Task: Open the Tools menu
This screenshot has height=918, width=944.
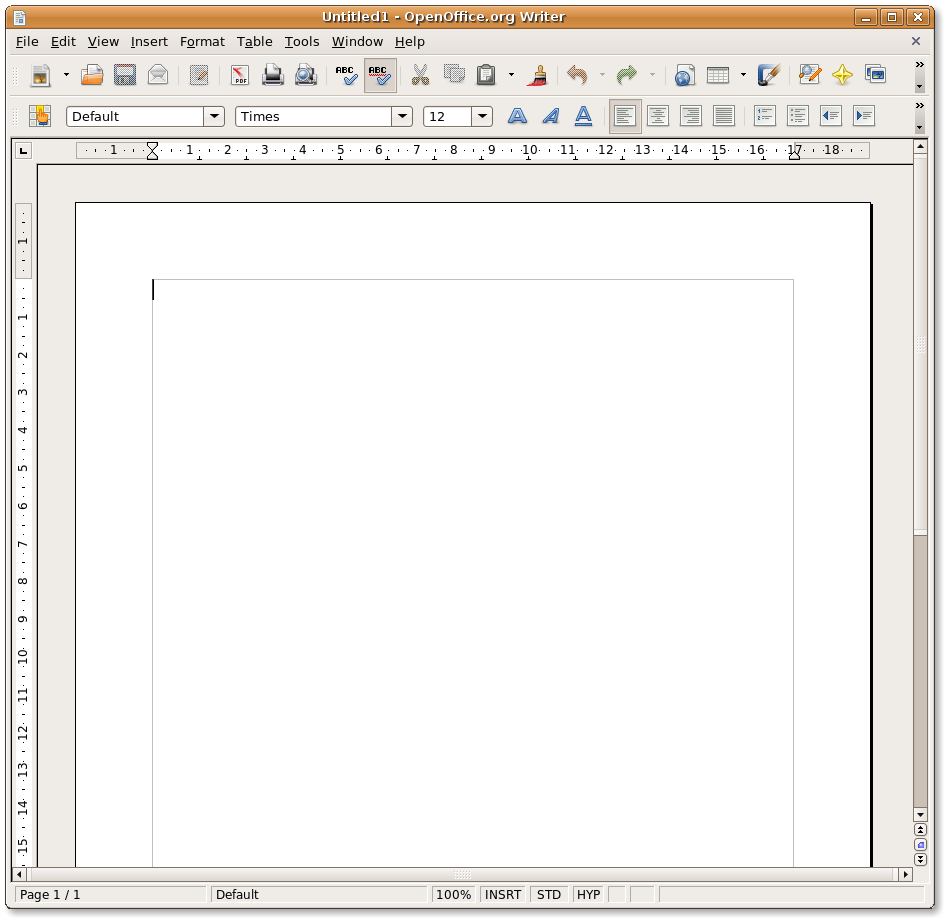Action: (302, 42)
